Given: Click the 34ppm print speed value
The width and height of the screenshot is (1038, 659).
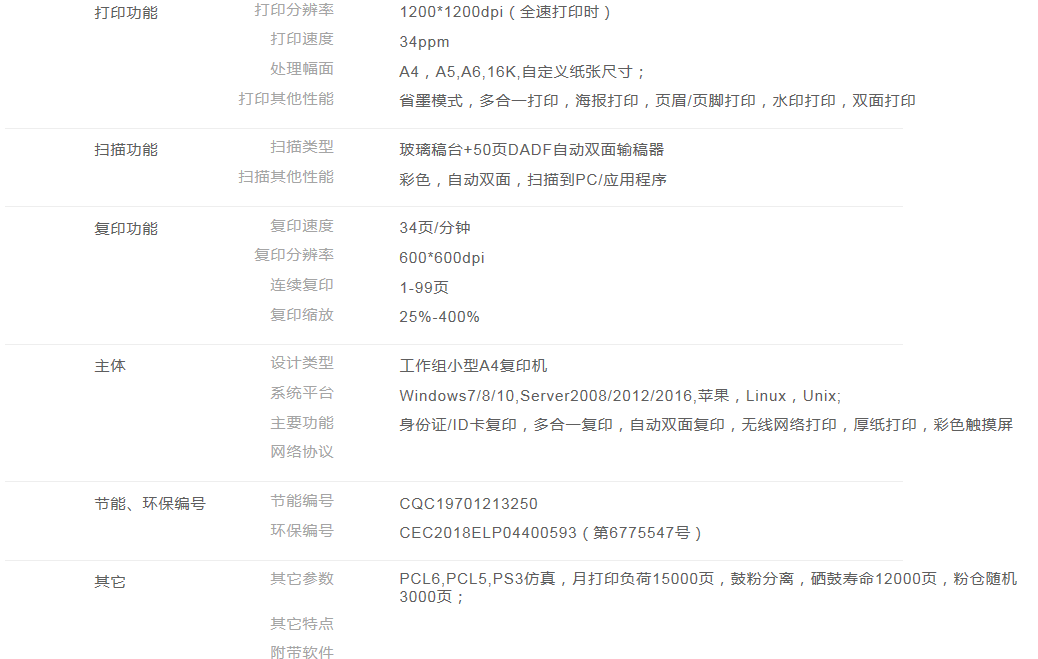Looking at the screenshot, I should click(x=424, y=42).
